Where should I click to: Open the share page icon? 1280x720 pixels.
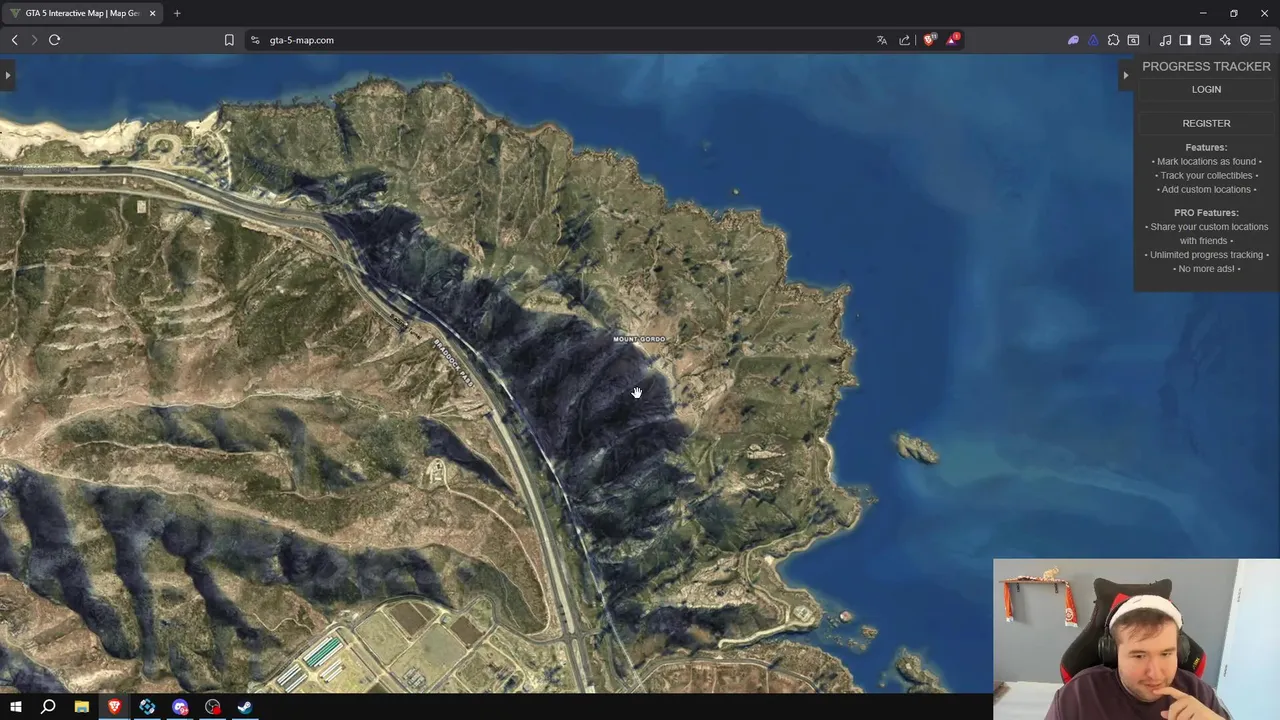point(905,40)
